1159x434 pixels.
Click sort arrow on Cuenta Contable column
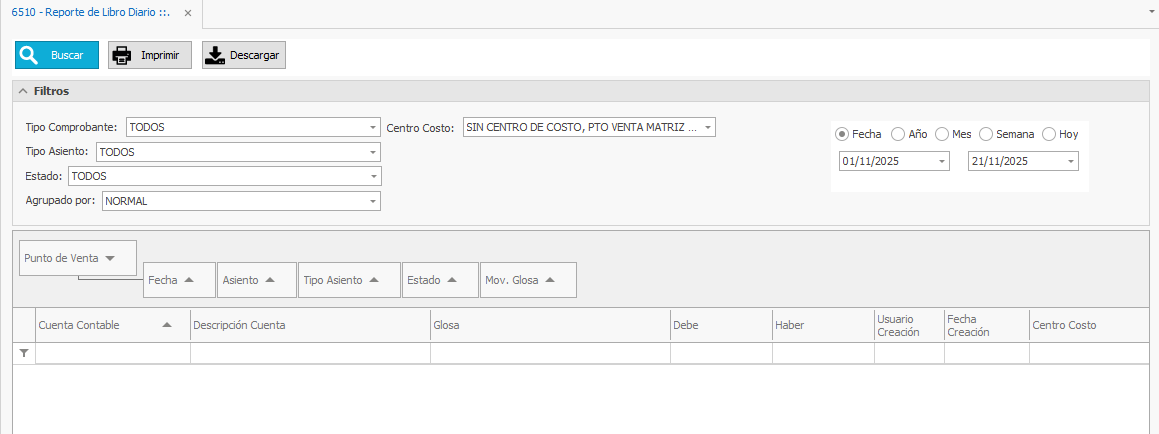click(x=167, y=325)
